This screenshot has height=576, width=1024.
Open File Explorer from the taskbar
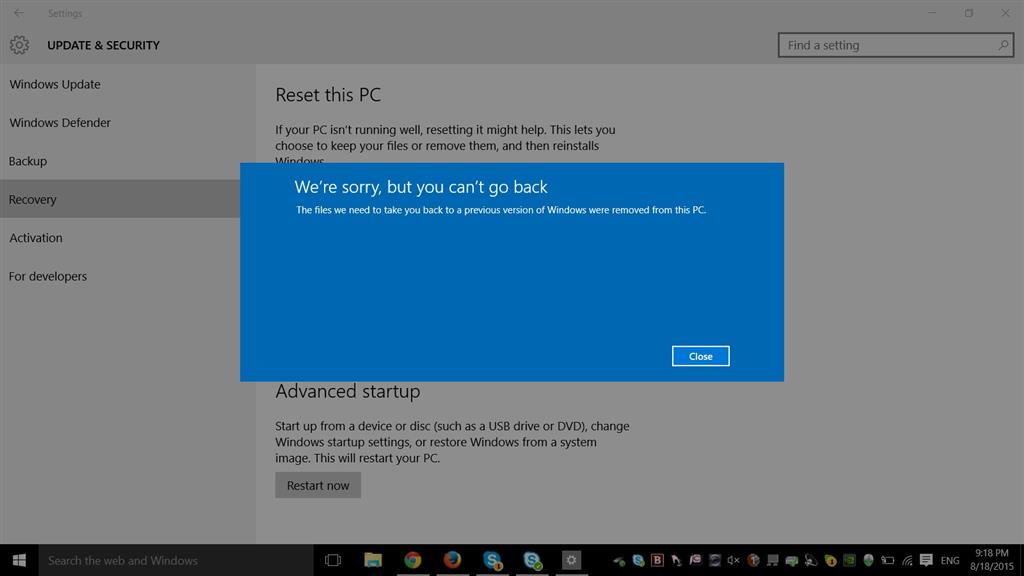(x=373, y=560)
